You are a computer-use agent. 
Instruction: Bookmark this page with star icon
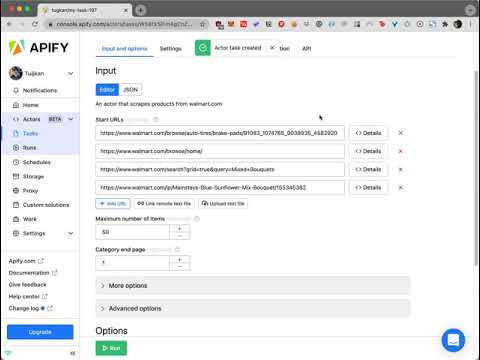coord(202,24)
